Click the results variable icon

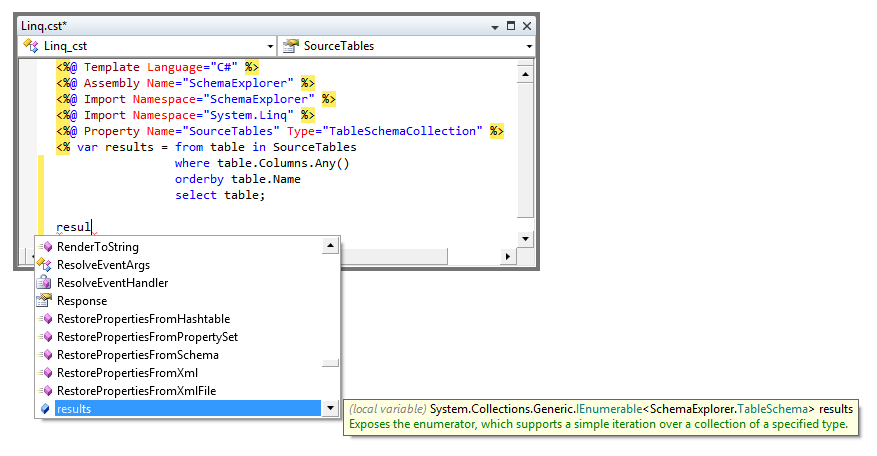point(45,409)
